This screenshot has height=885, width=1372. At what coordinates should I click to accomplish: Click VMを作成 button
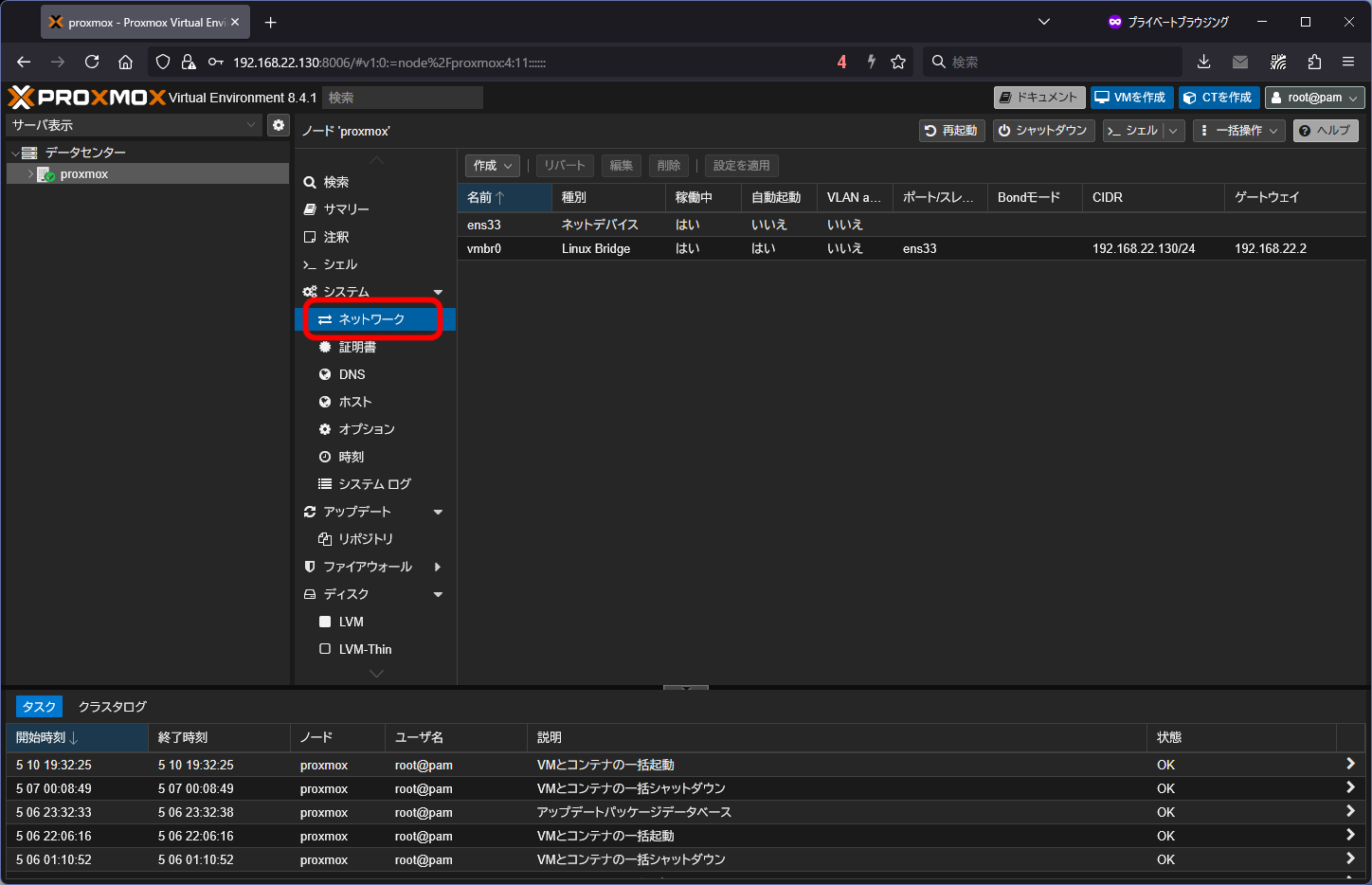pos(1132,98)
